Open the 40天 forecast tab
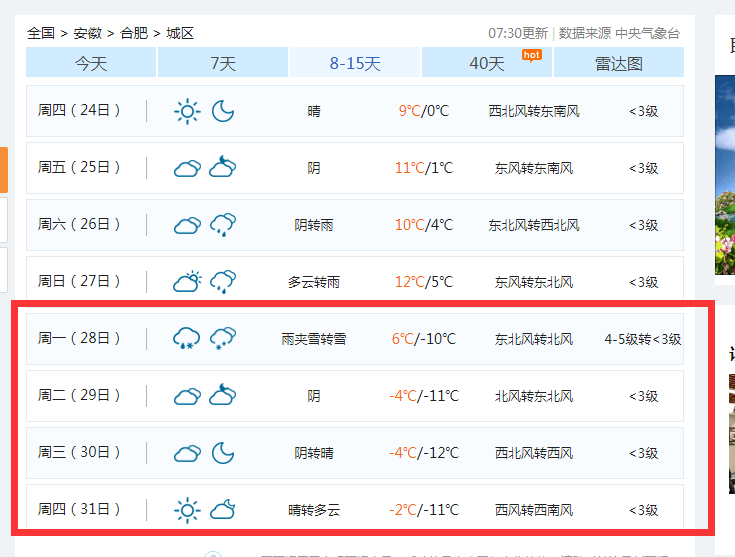 487,62
